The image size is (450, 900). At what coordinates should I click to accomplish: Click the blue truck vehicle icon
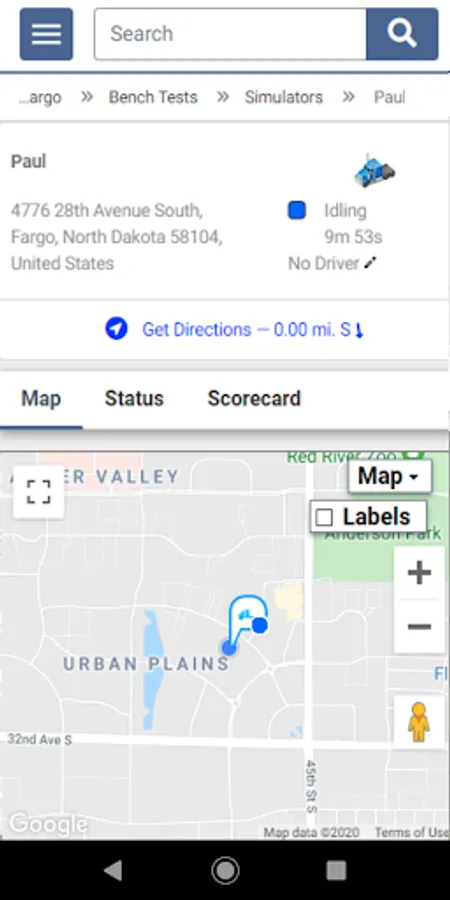374,170
